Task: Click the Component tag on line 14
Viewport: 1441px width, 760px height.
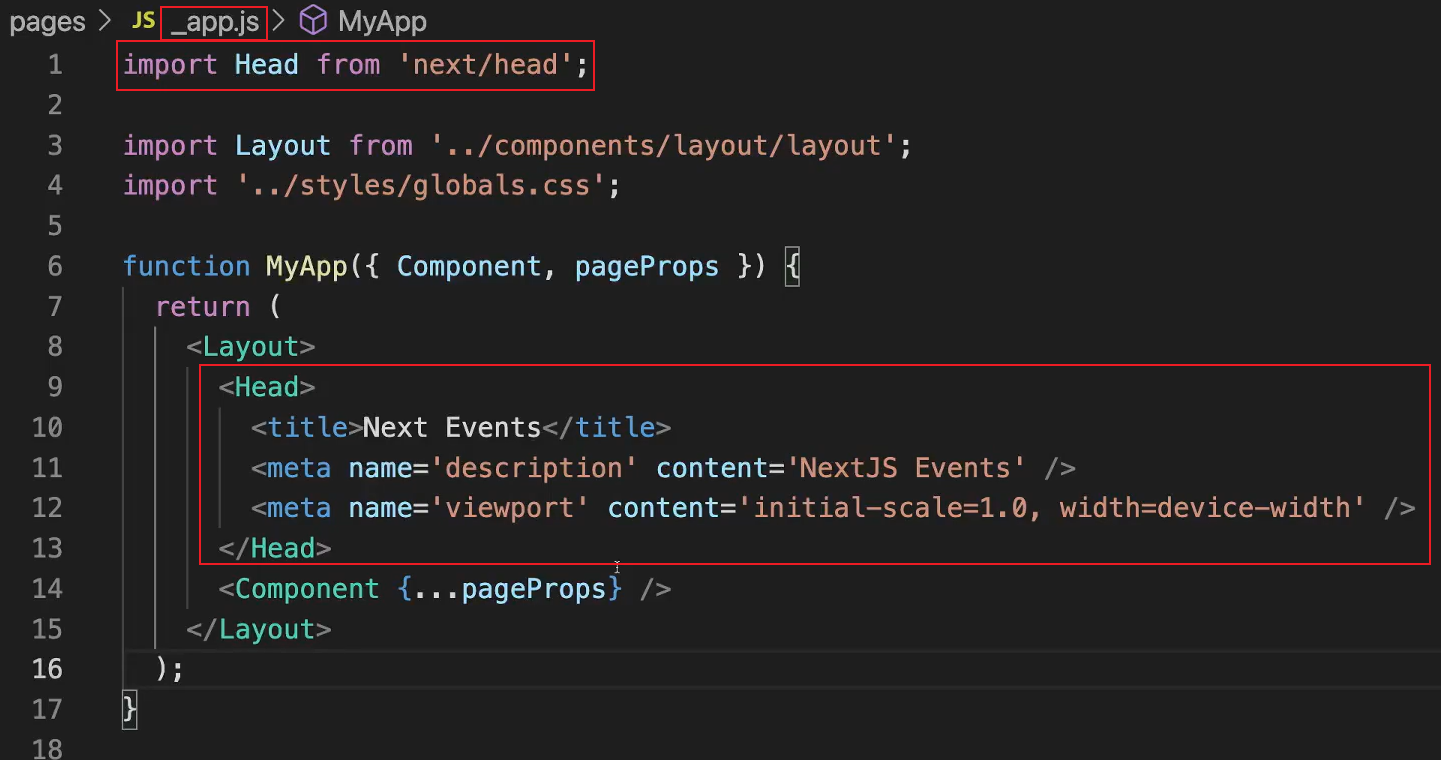Action: click(x=307, y=588)
